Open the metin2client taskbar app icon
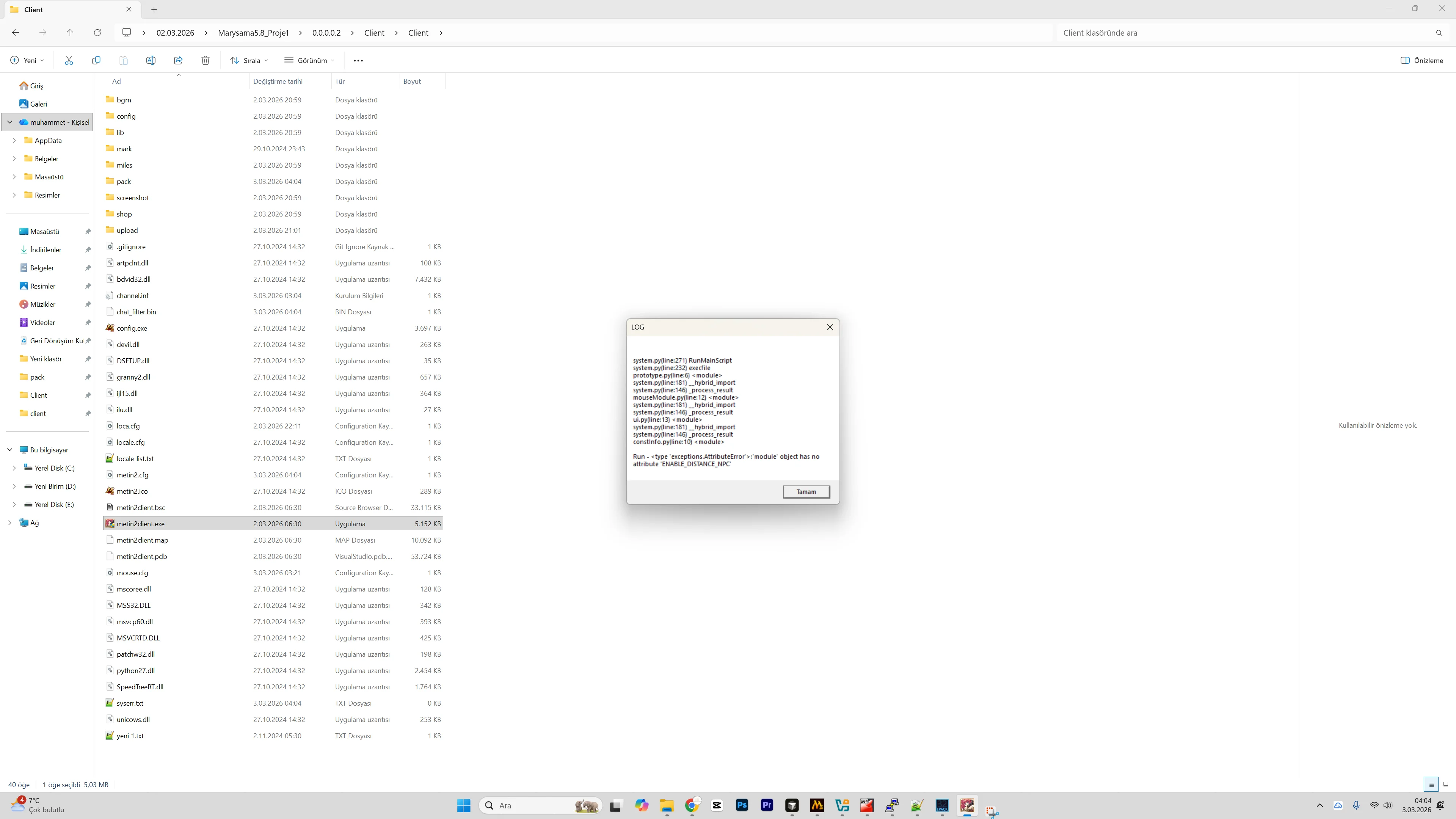Screen dimensions: 1456x819 pyautogui.click(x=967, y=805)
